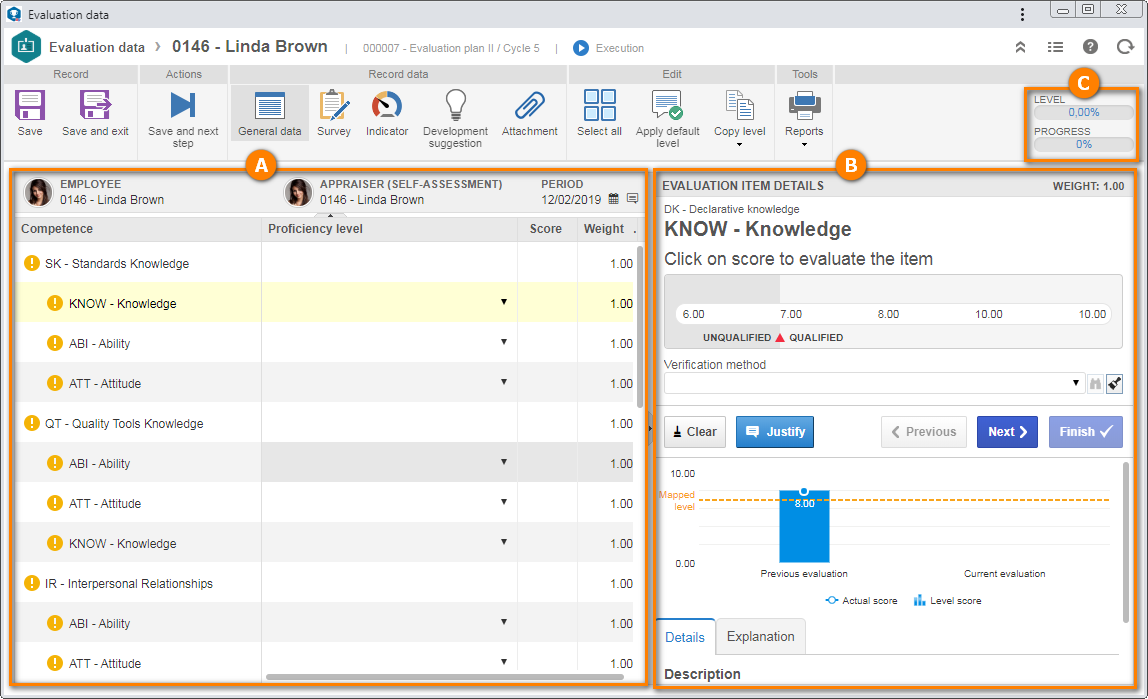Image resolution: width=1148 pixels, height=699 pixels.
Task: Click Save and exit icon
Action: (x=95, y=105)
